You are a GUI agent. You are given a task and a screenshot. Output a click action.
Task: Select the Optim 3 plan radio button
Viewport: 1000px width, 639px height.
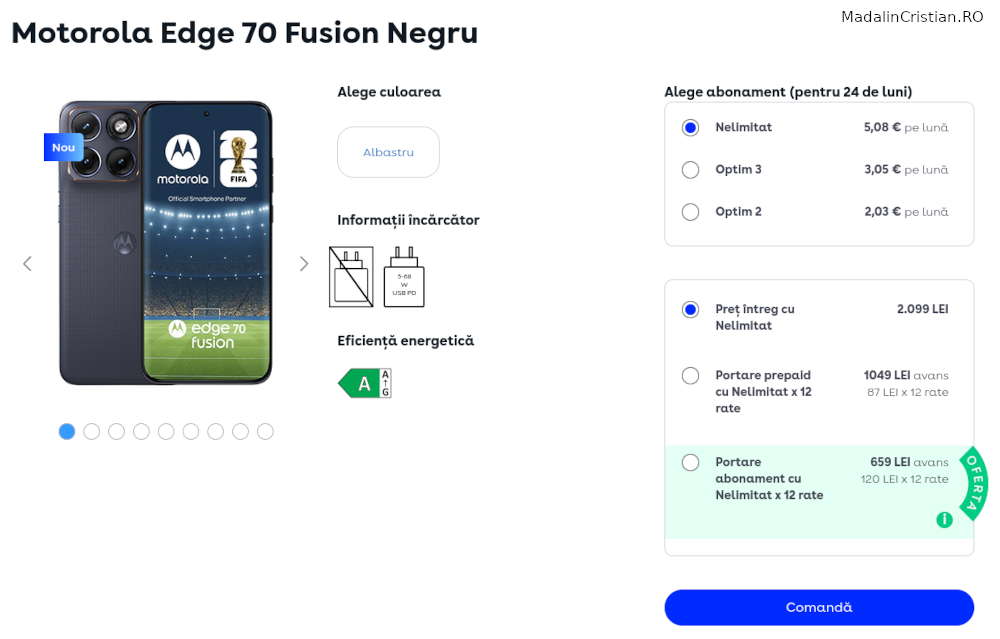(x=690, y=169)
